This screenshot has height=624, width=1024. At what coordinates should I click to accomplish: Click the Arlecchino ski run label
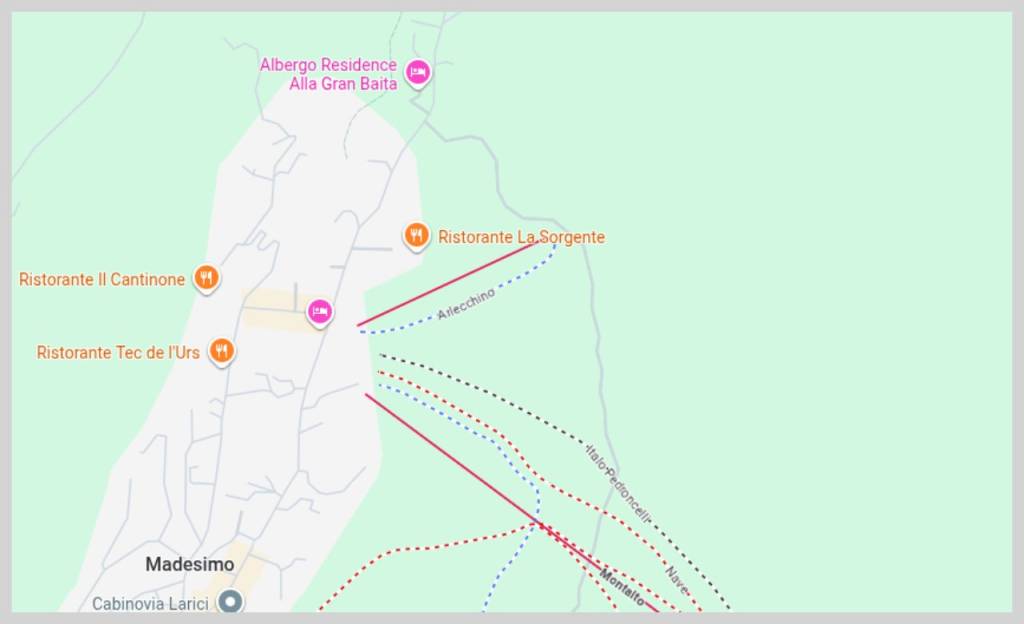coord(466,304)
